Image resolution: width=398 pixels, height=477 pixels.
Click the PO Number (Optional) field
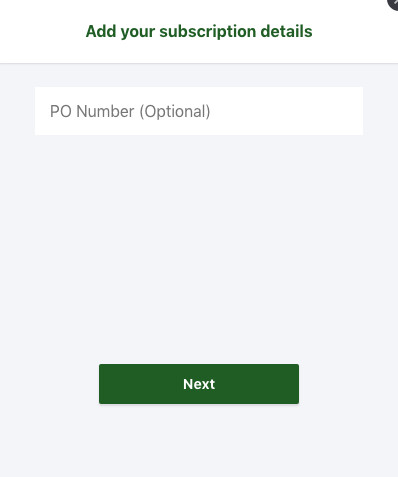[x=199, y=111]
